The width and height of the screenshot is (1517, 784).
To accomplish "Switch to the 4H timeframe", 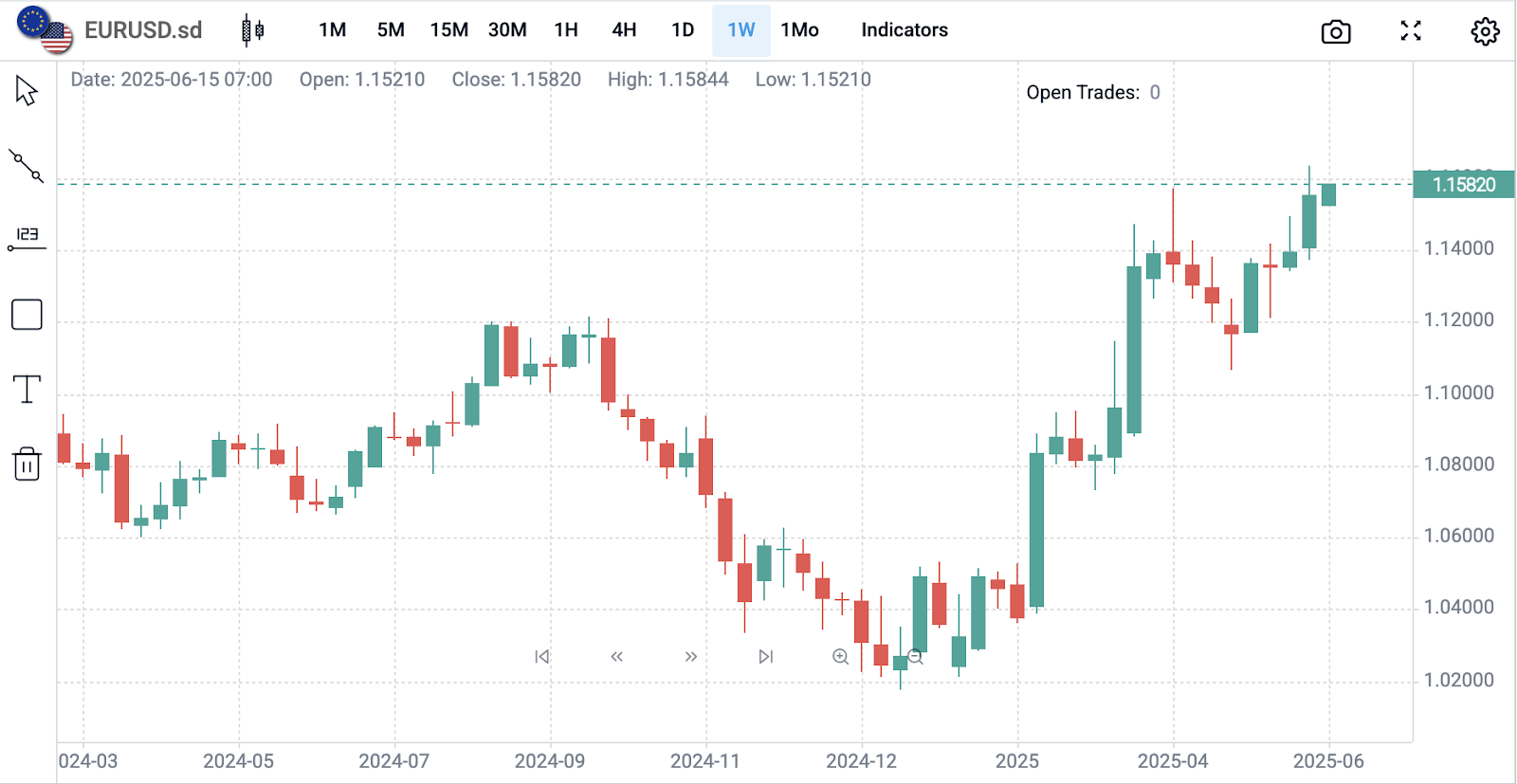I will 624,30.
